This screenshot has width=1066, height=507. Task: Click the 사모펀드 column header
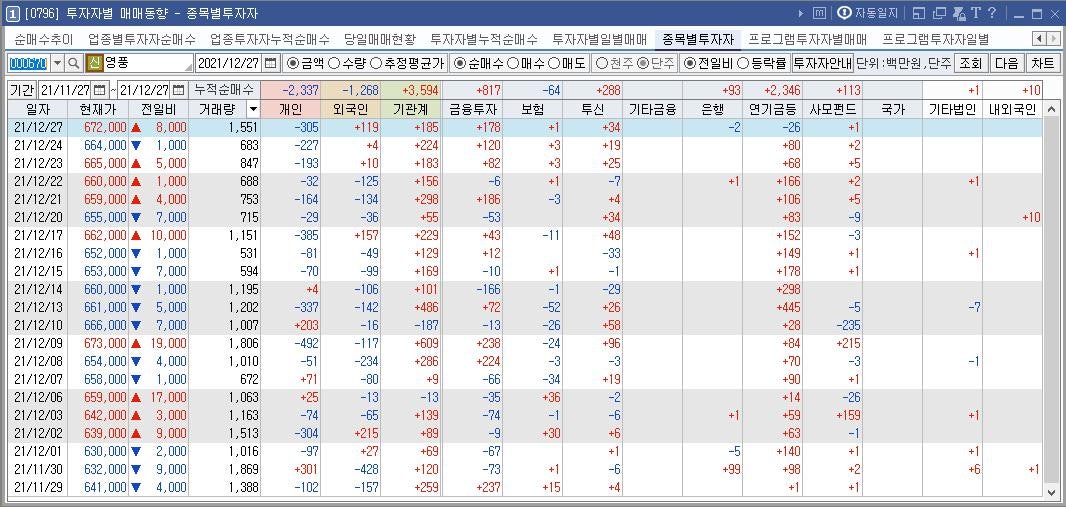point(833,109)
